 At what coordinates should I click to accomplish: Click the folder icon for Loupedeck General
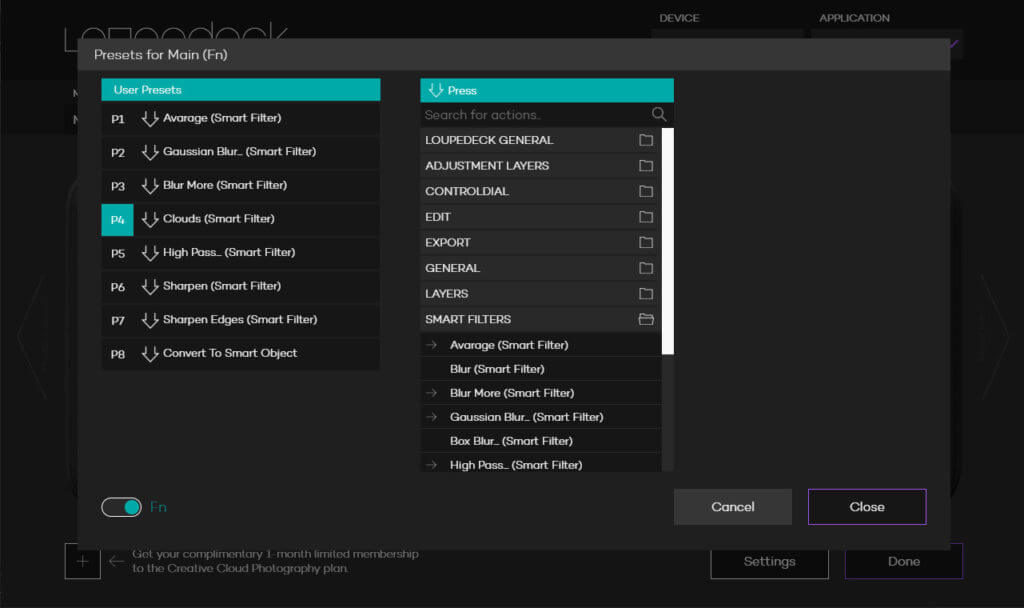646,140
